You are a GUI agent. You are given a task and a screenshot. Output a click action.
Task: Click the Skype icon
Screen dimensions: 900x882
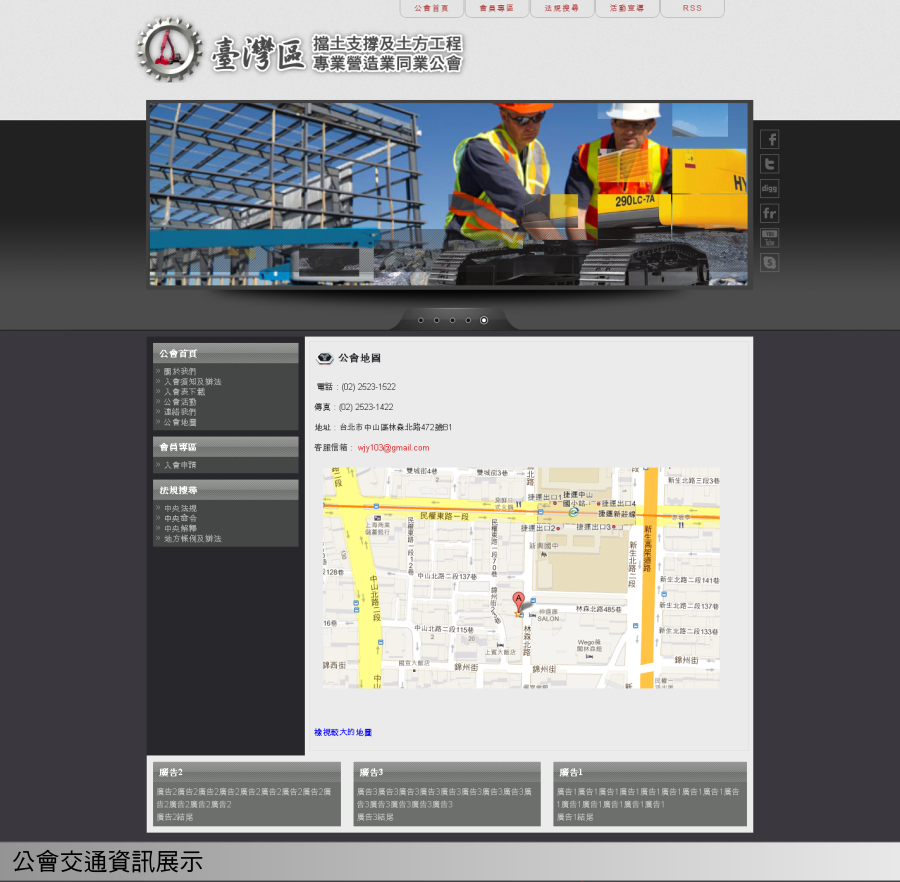point(769,262)
